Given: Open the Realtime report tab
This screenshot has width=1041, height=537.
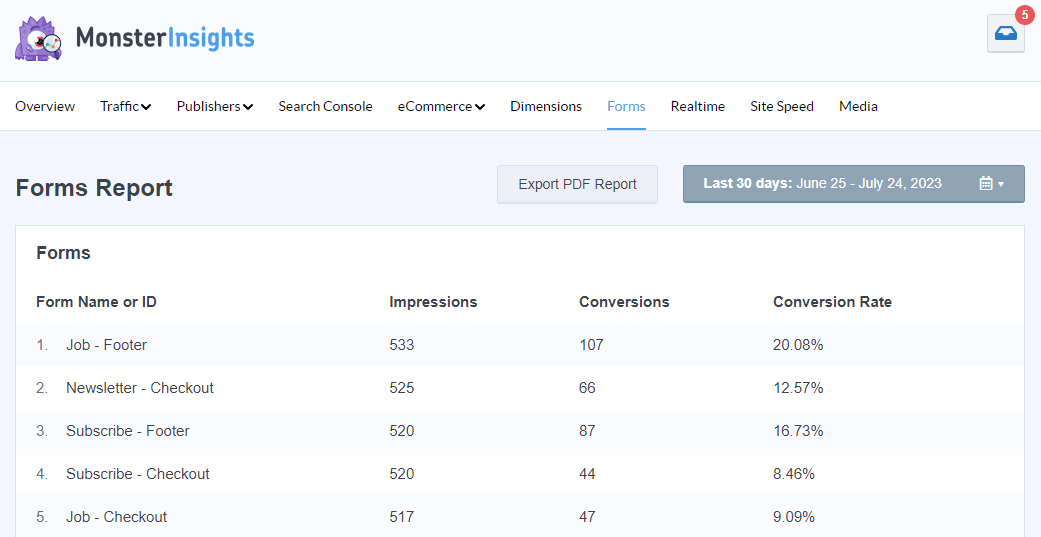Looking at the screenshot, I should click(697, 106).
